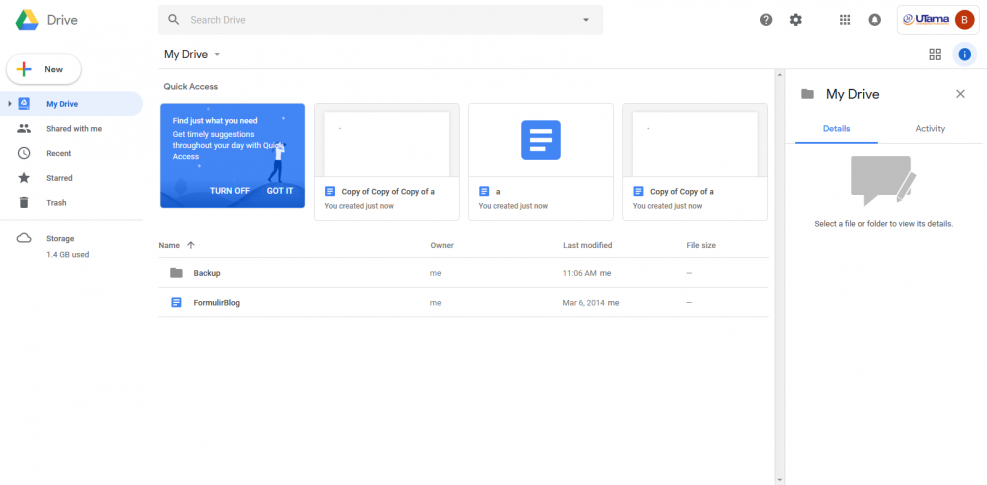This screenshot has height=485, width=987.
Task: Click the folder icon in details panel
Action: coord(807,94)
